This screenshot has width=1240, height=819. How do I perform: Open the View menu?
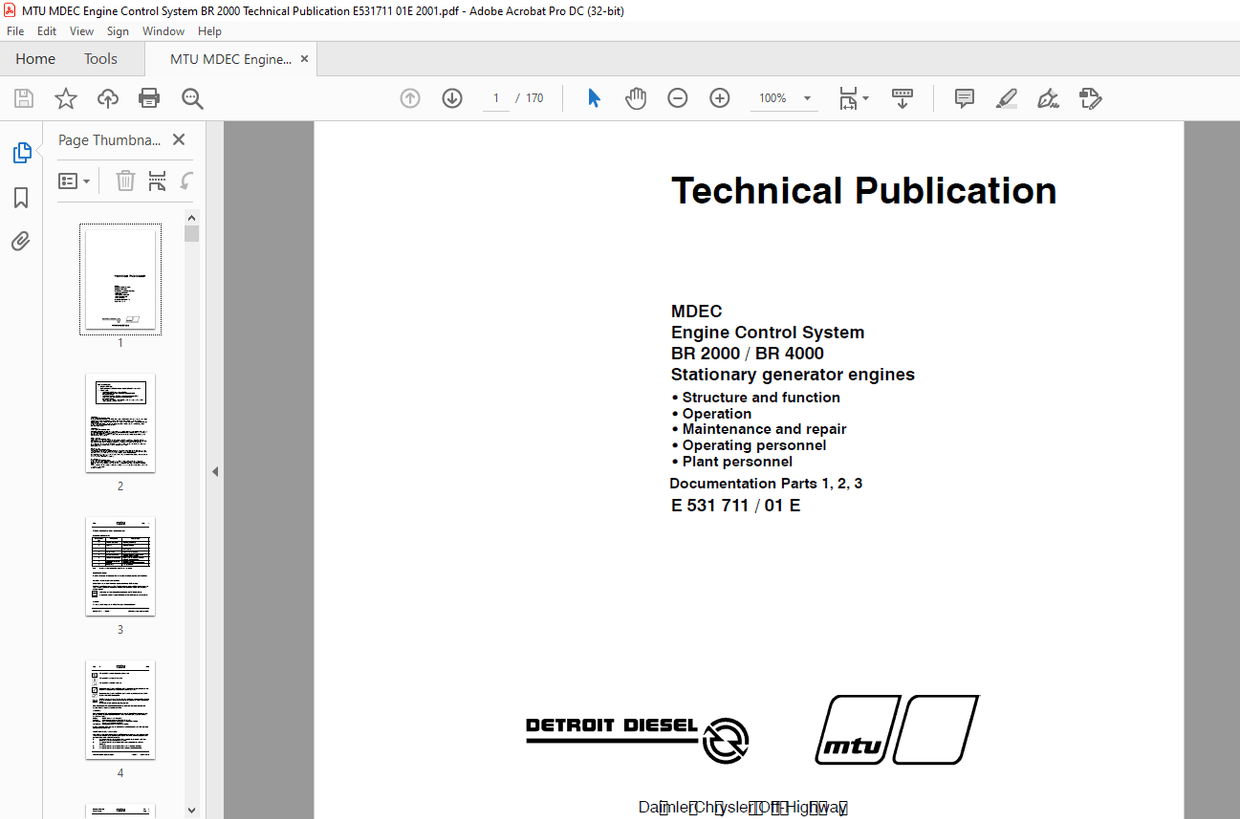pyautogui.click(x=81, y=31)
